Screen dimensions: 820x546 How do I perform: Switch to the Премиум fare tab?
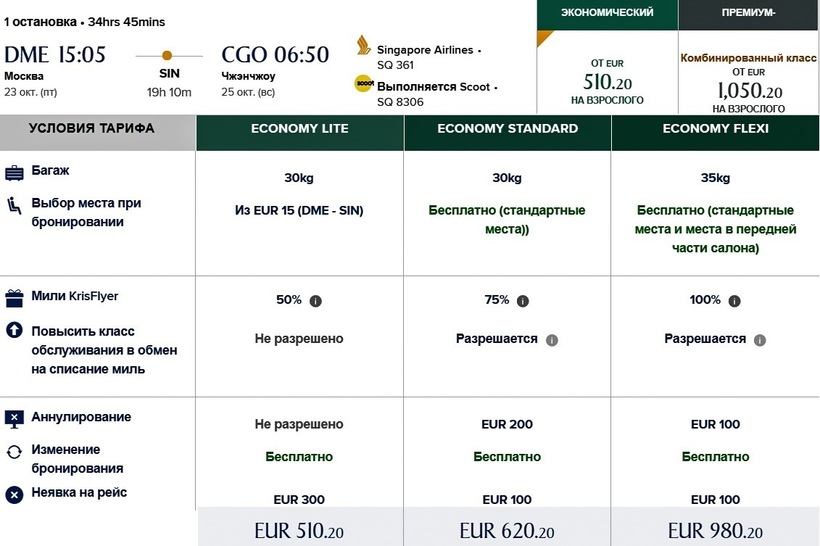[x=749, y=58]
